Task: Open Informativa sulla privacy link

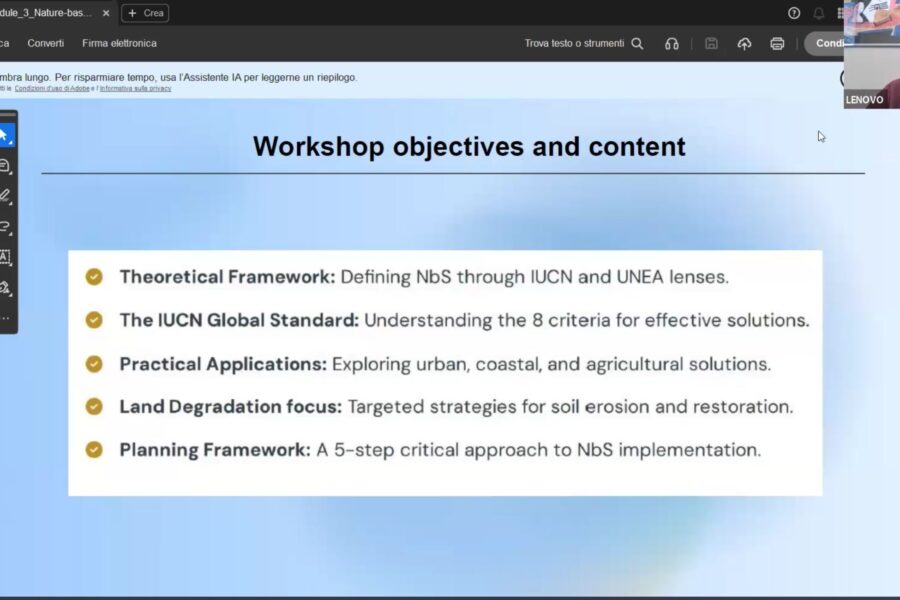Action: (135, 88)
